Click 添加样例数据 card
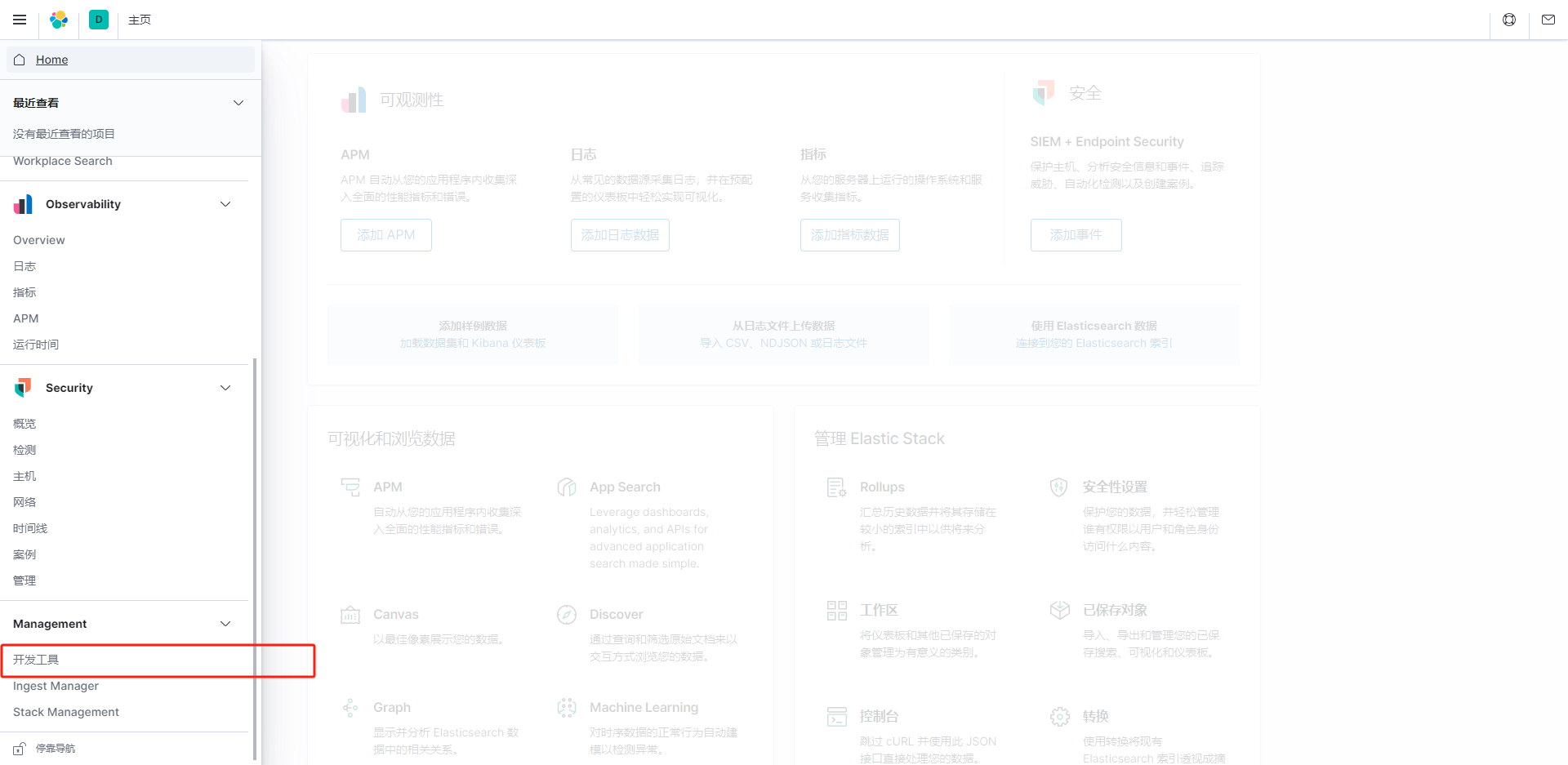Viewport: 1568px width, 765px height. (x=473, y=335)
